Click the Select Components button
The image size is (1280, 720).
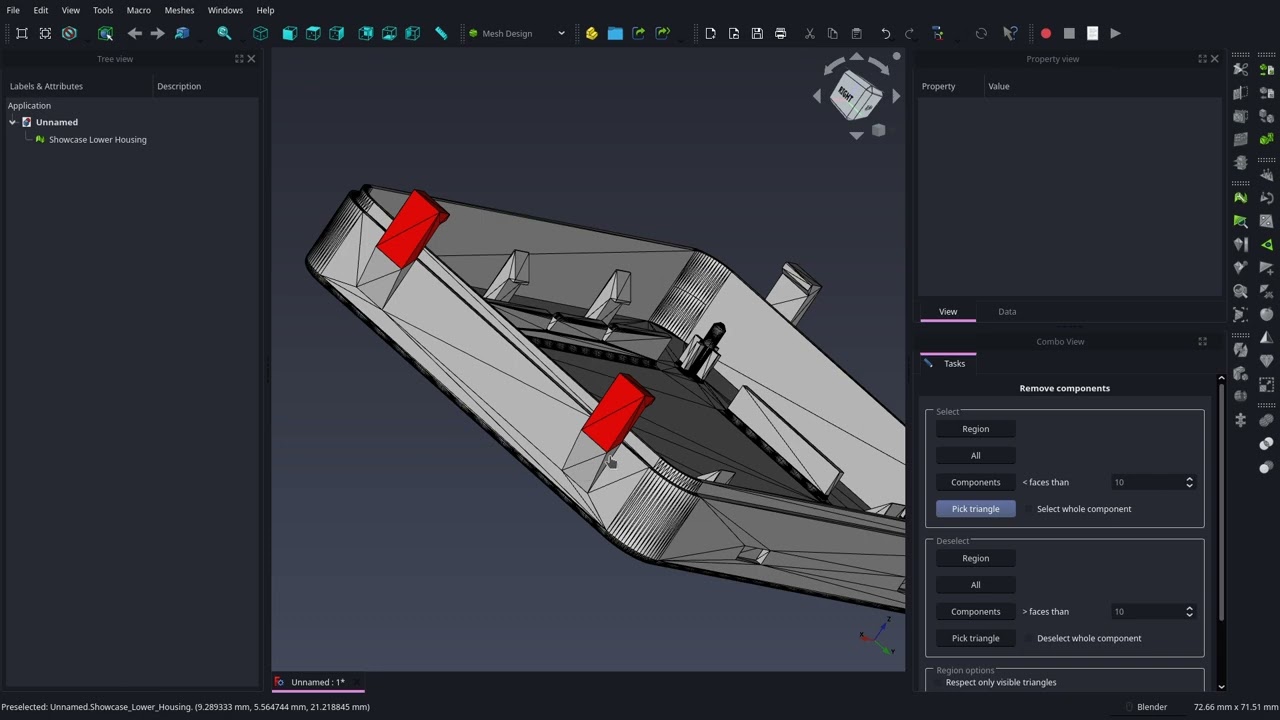tap(975, 482)
